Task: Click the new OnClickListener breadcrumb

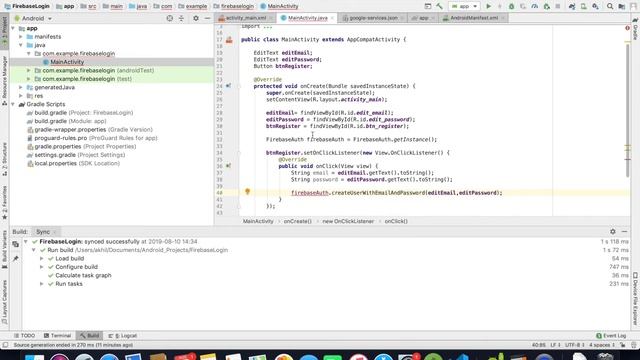Action: [x=348, y=221]
